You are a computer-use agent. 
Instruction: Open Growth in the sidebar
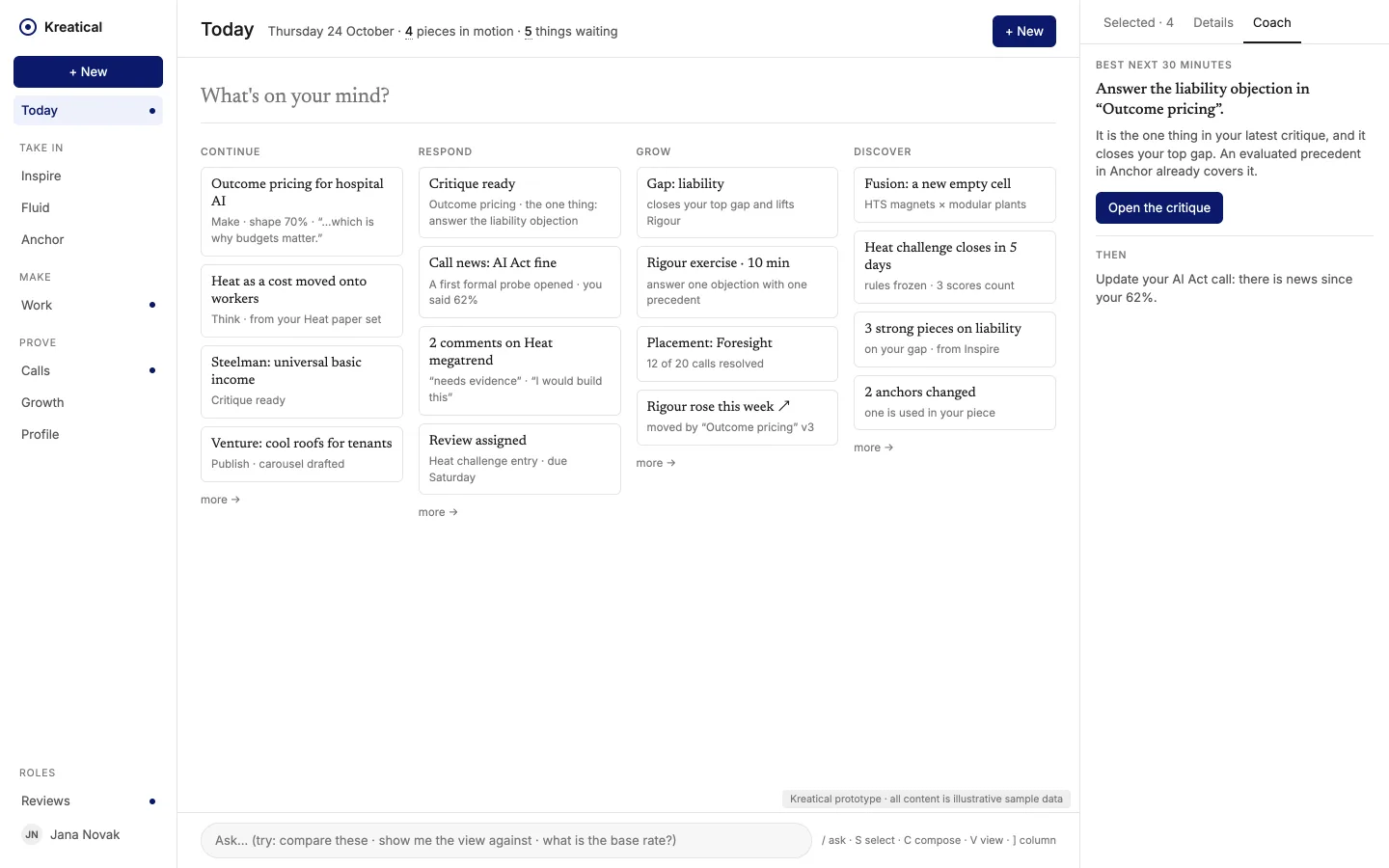(x=88, y=402)
